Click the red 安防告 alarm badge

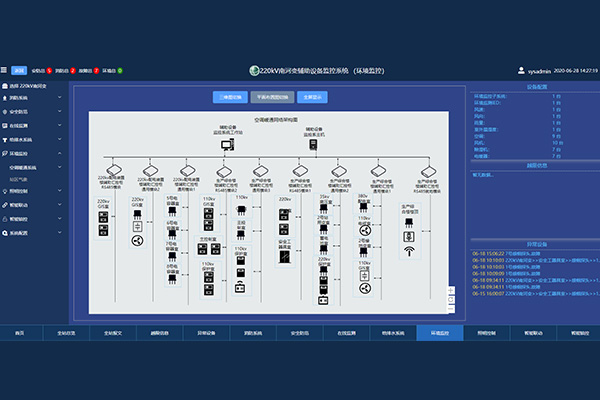(x=49, y=71)
